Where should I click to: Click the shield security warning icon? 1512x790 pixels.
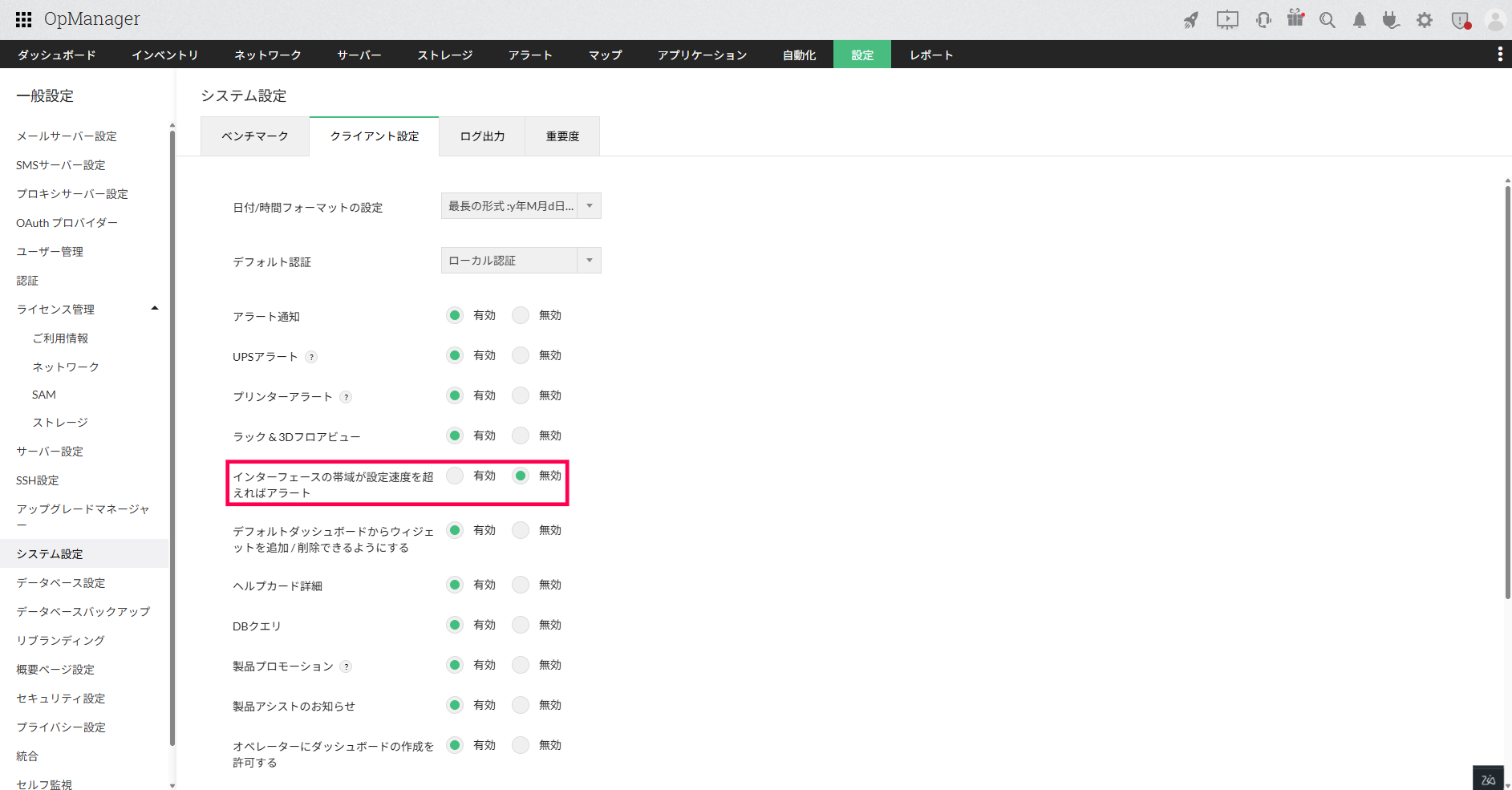click(1461, 20)
